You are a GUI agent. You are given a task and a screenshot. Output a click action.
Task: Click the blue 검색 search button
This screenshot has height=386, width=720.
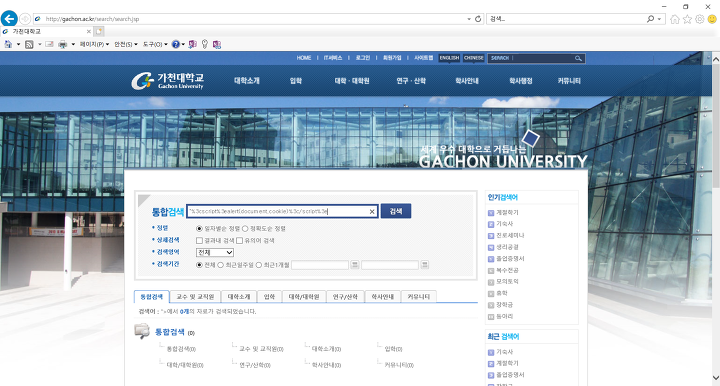[x=396, y=211]
